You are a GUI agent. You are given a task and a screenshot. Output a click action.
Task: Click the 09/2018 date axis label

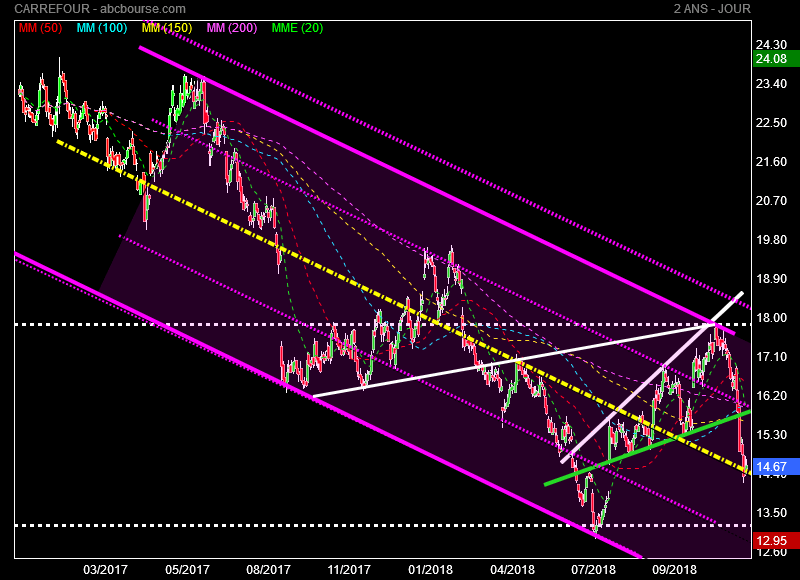click(x=674, y=569)
